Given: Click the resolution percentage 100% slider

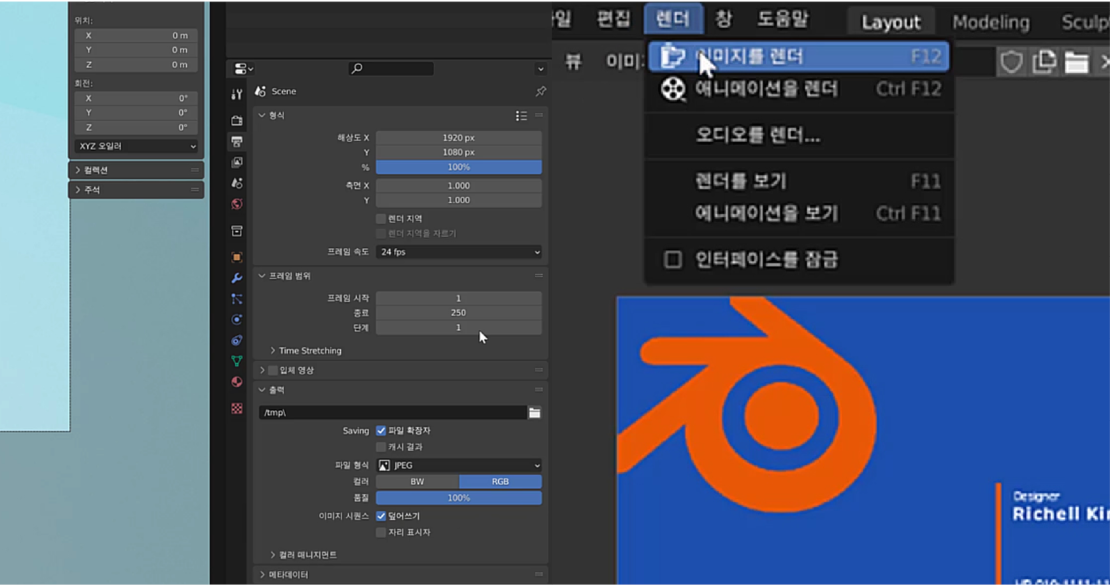Looking at the screenshot, I should tap(459, 167).
